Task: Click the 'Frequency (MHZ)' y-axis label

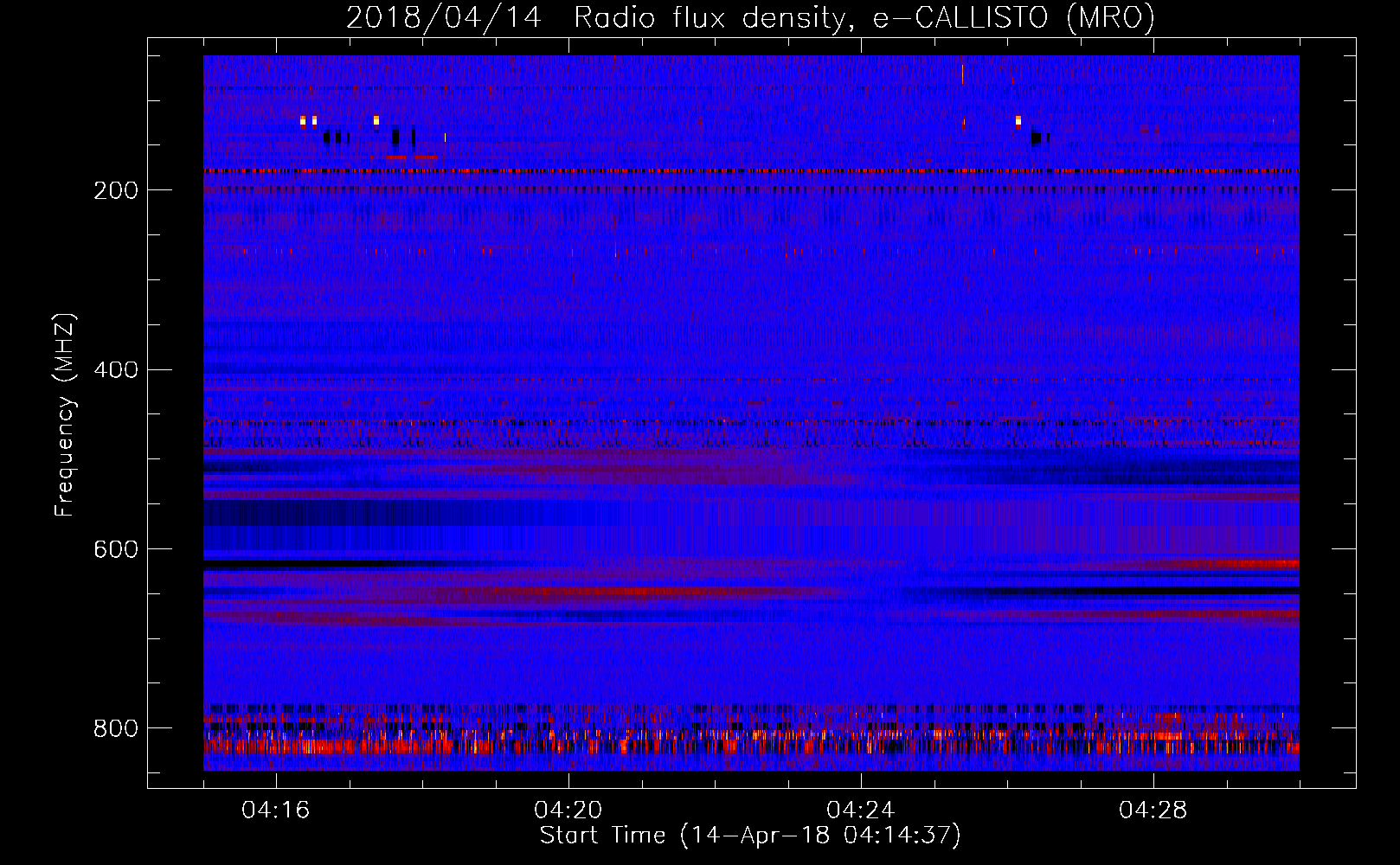Action: 66,414
